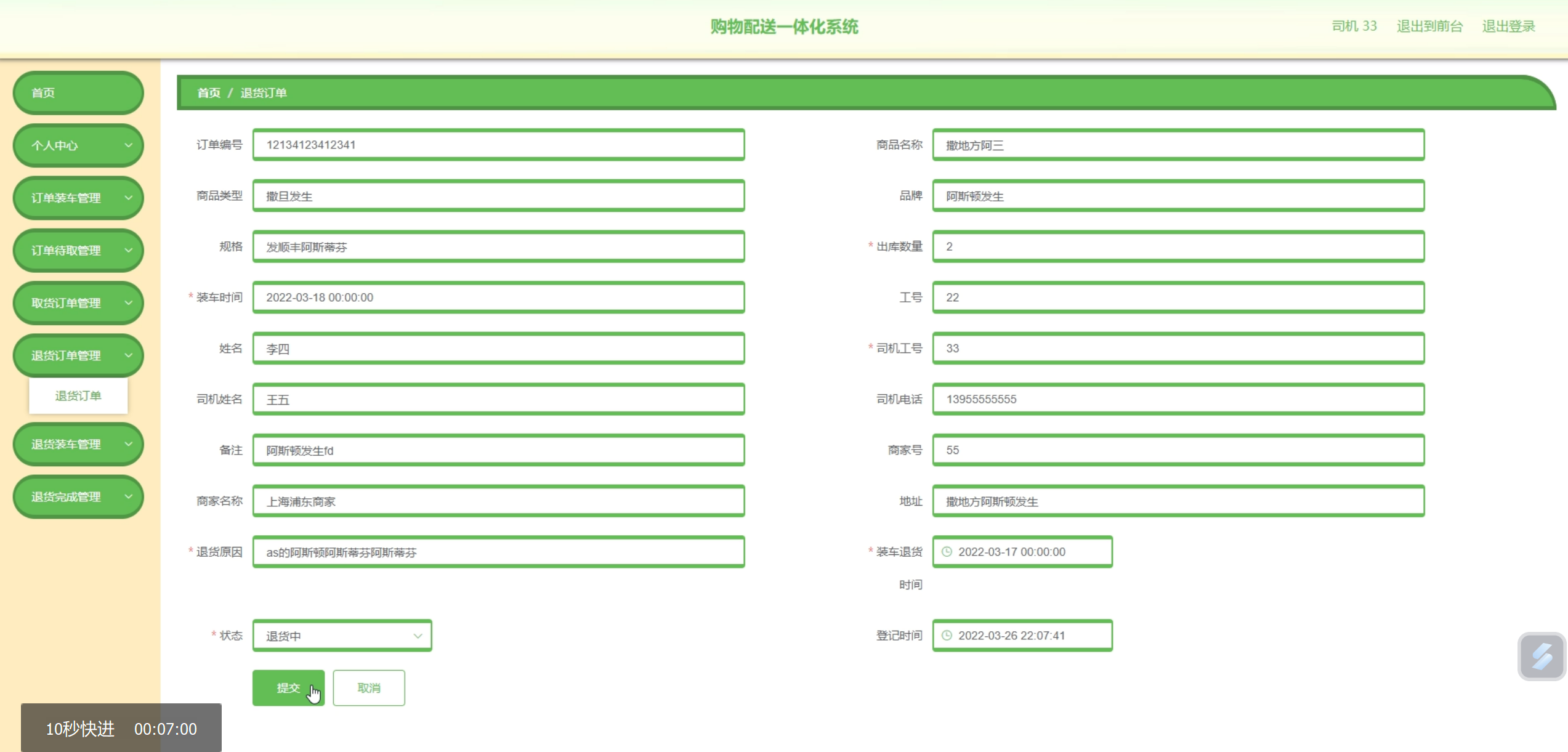Click 首页 breadcrumb link
Screen dimensions: 1568x752
pos(208,93)
